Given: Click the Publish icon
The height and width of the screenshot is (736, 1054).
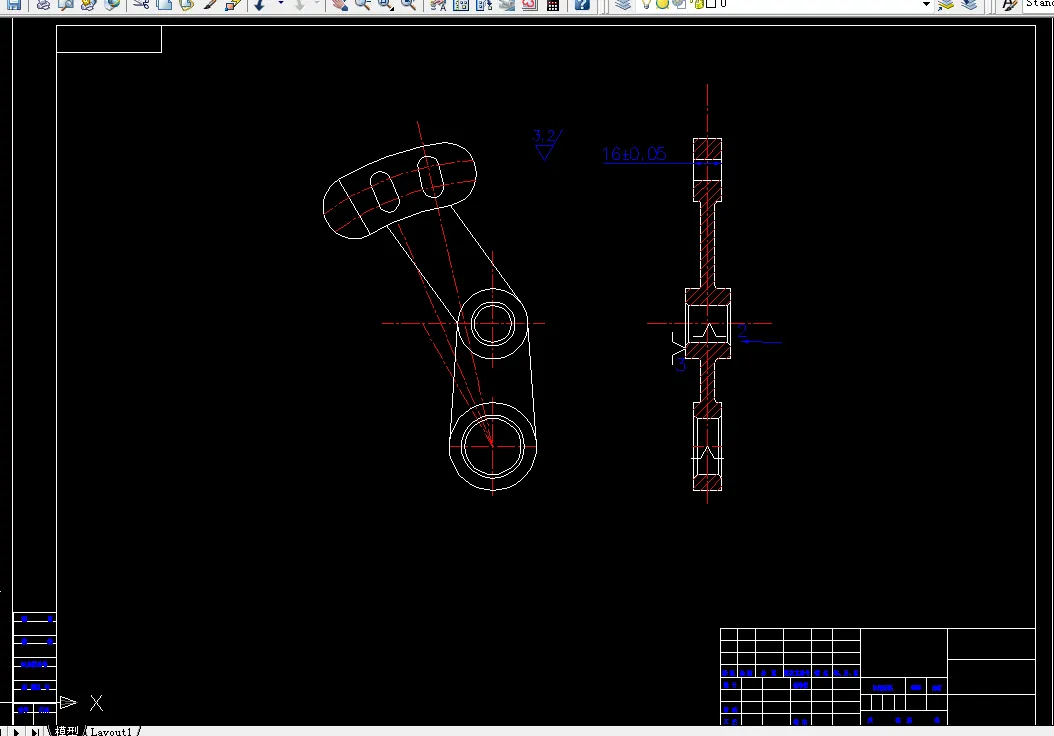Looking at the screenshot, I should click(89, 5).
